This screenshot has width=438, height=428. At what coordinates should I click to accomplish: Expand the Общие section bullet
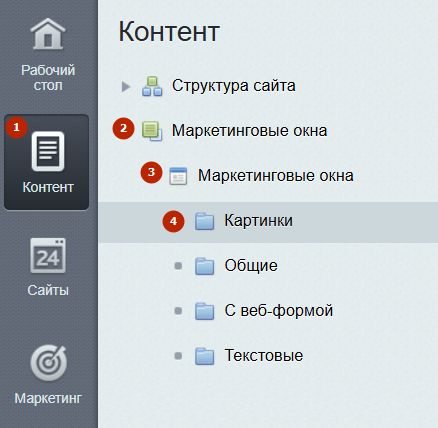pyautogui.click(x=178, y=266)
